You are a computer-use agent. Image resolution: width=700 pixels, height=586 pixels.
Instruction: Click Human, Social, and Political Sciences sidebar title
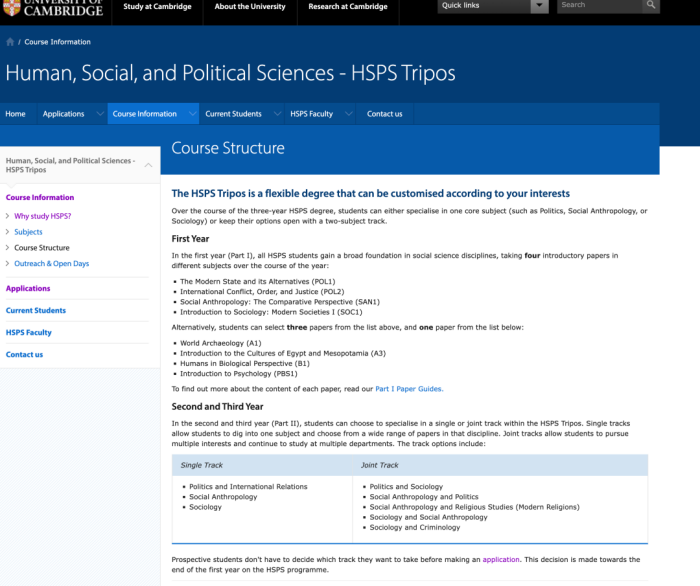click(70, 165)
